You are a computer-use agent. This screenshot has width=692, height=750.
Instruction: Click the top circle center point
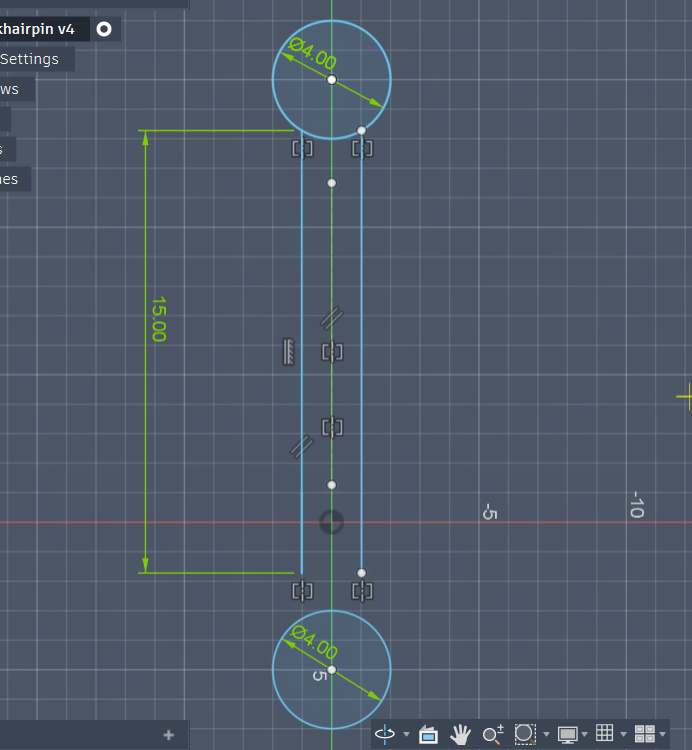(331, 79)
